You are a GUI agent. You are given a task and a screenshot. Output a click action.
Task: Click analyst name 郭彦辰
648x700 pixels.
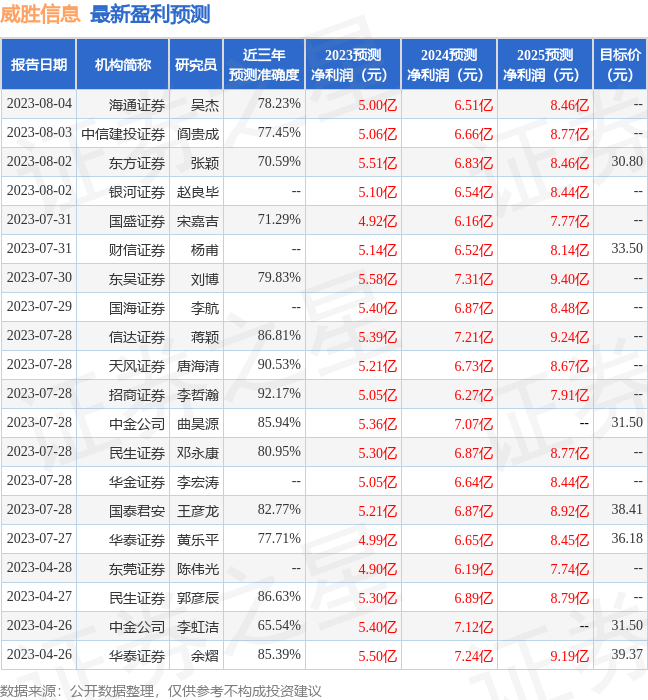pos(198,599)
